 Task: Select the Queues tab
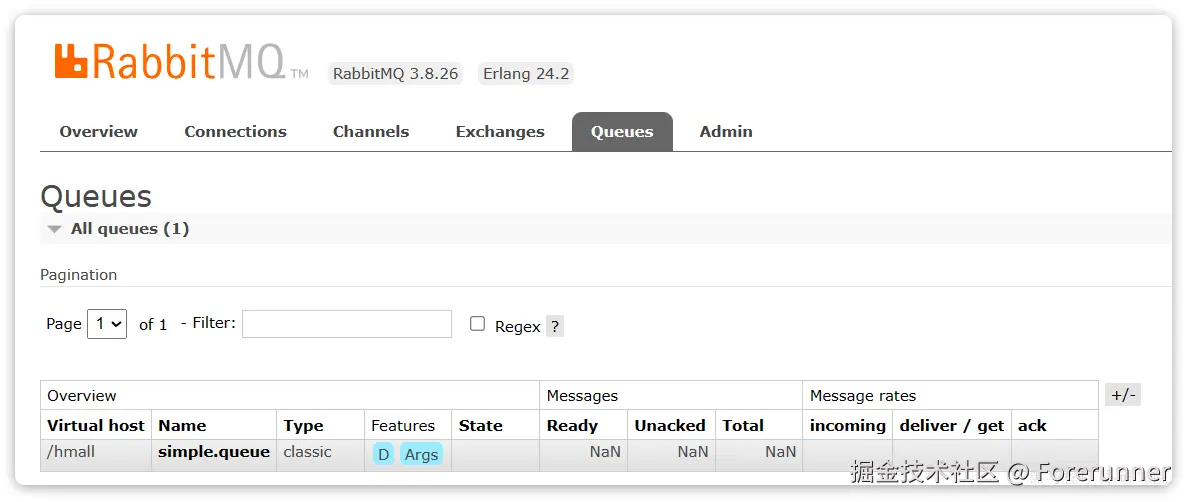pos(622,132)
